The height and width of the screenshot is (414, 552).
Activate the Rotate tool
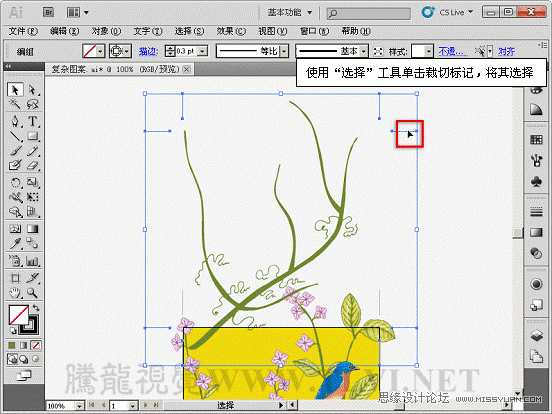15,182
